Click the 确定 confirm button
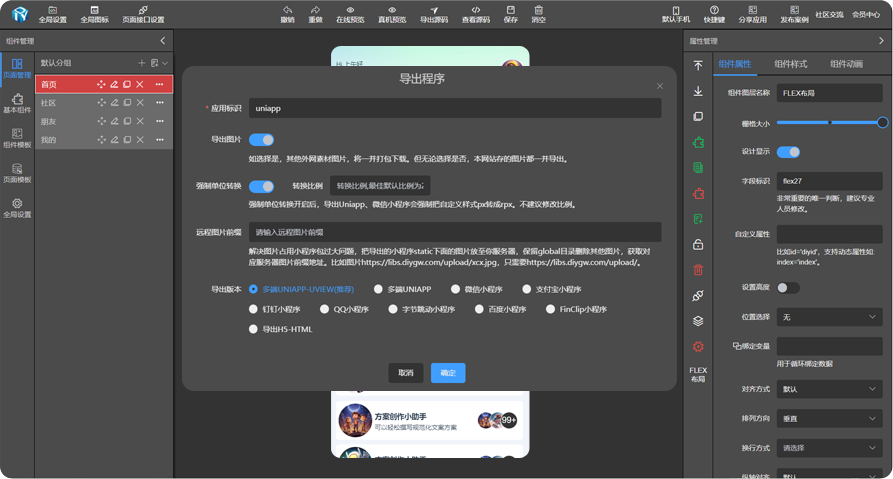The width and height of the screenshot is (893, 479). (x=448, y=373)
